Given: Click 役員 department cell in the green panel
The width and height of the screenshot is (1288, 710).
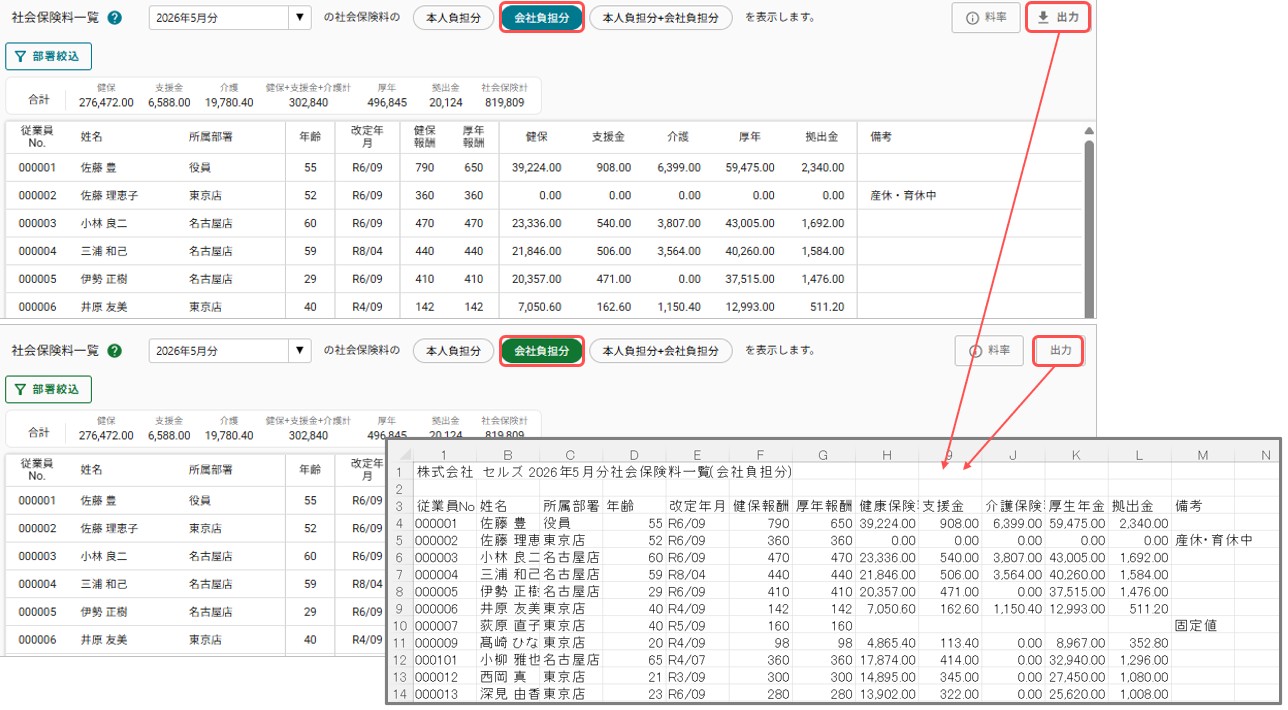Looking at the screenshot, I should click(200, 500).
